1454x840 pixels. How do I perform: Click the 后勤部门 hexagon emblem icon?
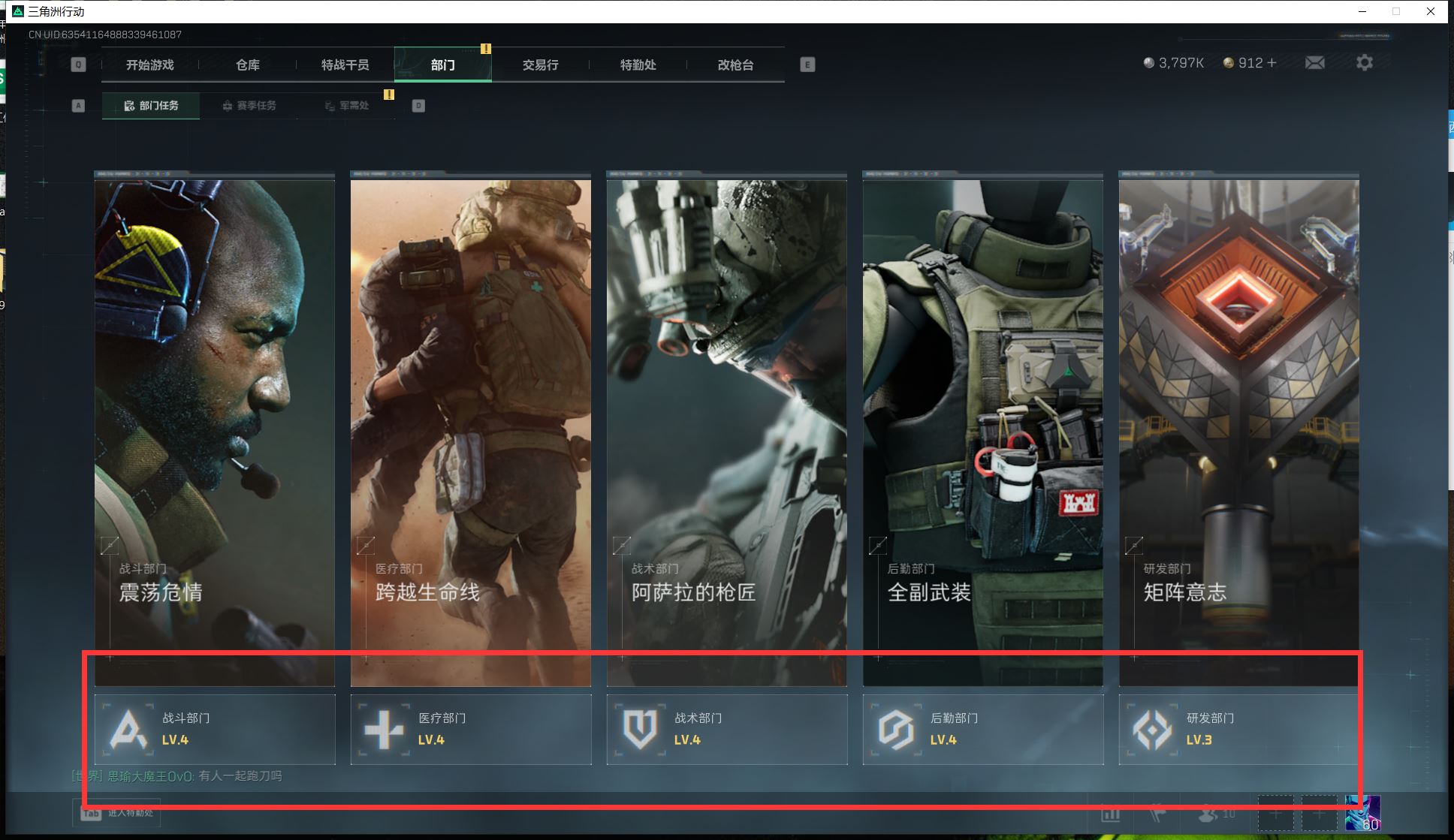[x=896, y=729]
